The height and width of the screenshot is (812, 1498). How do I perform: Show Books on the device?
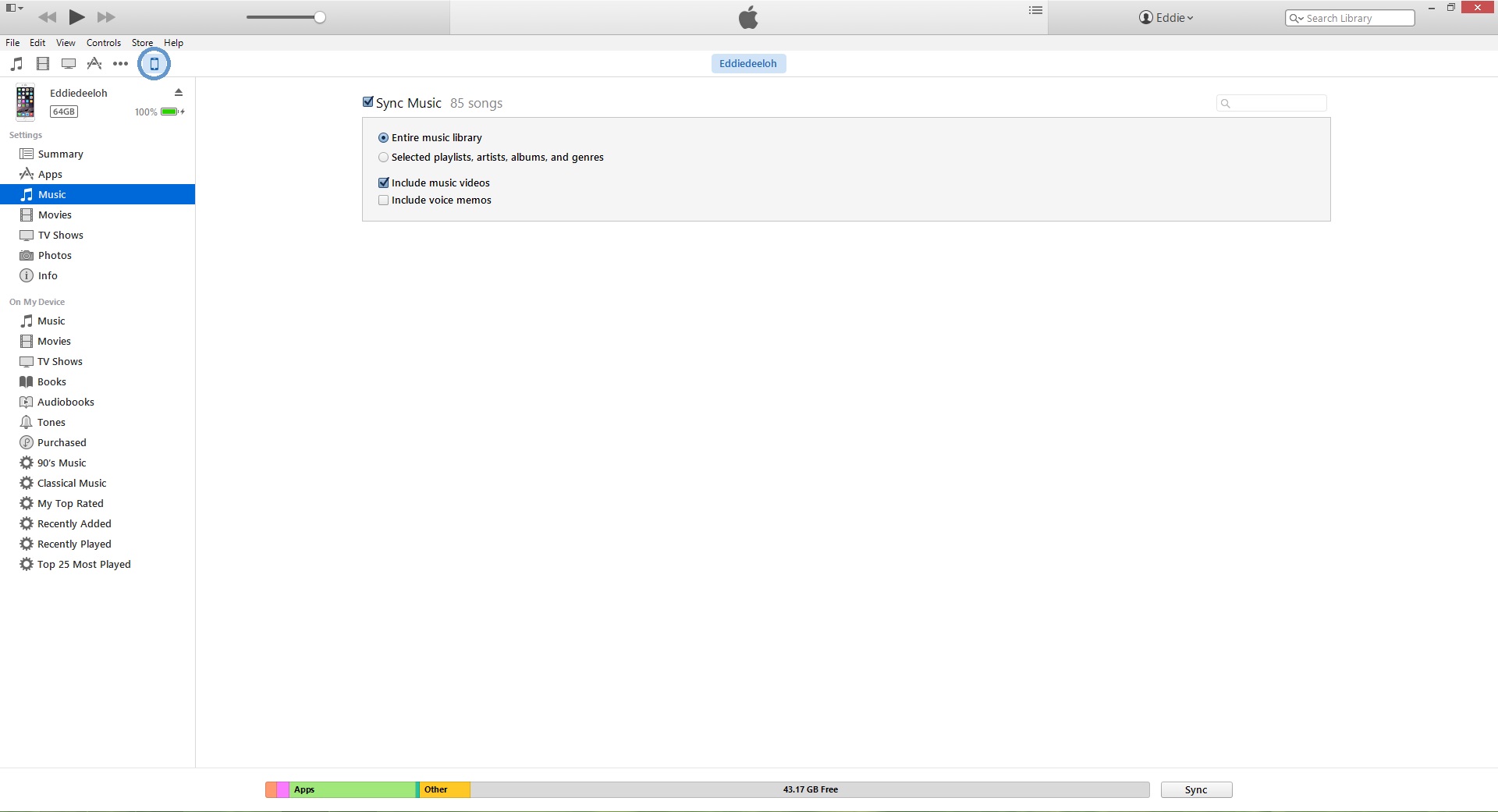[x=98, y=382]
